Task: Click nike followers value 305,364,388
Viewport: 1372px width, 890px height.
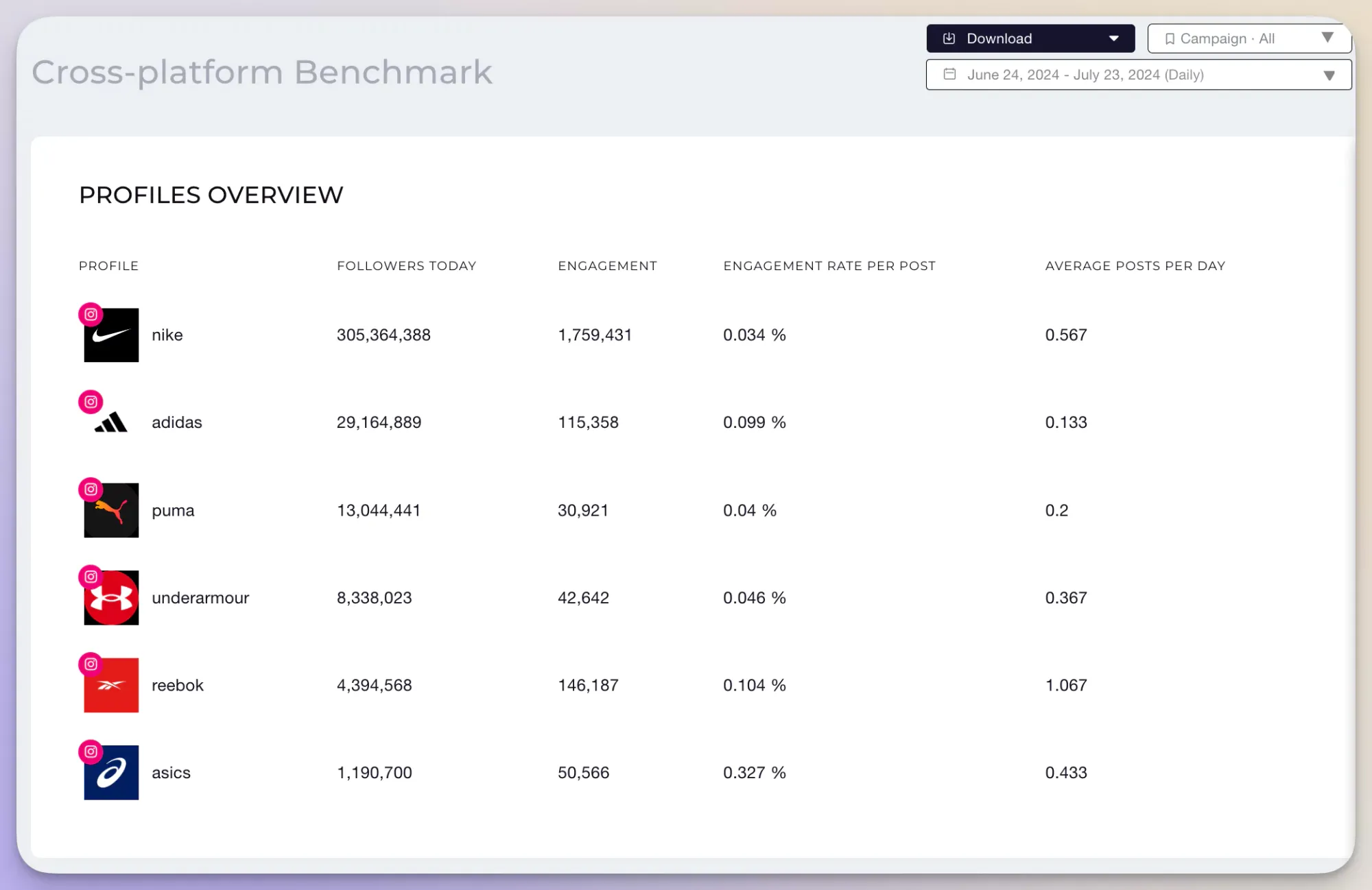Action: pyautogui.click(x=383, y=335)
